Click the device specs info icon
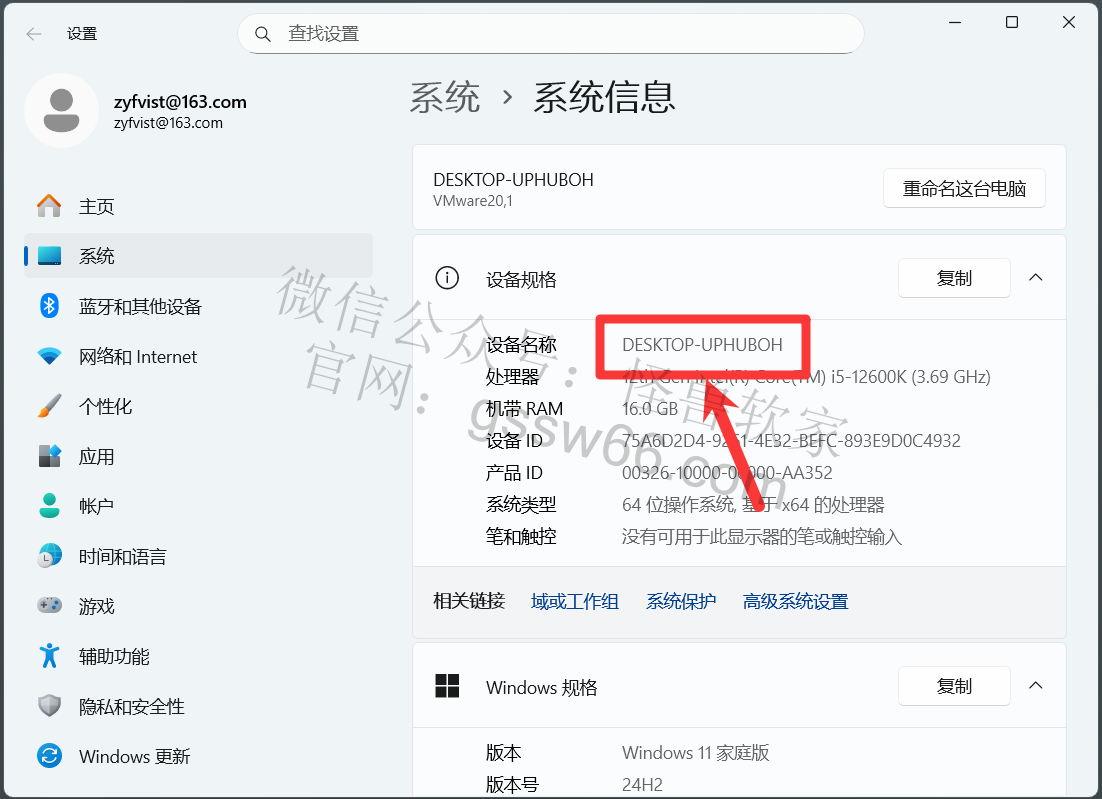1102x799 pixels. point(447,278)
